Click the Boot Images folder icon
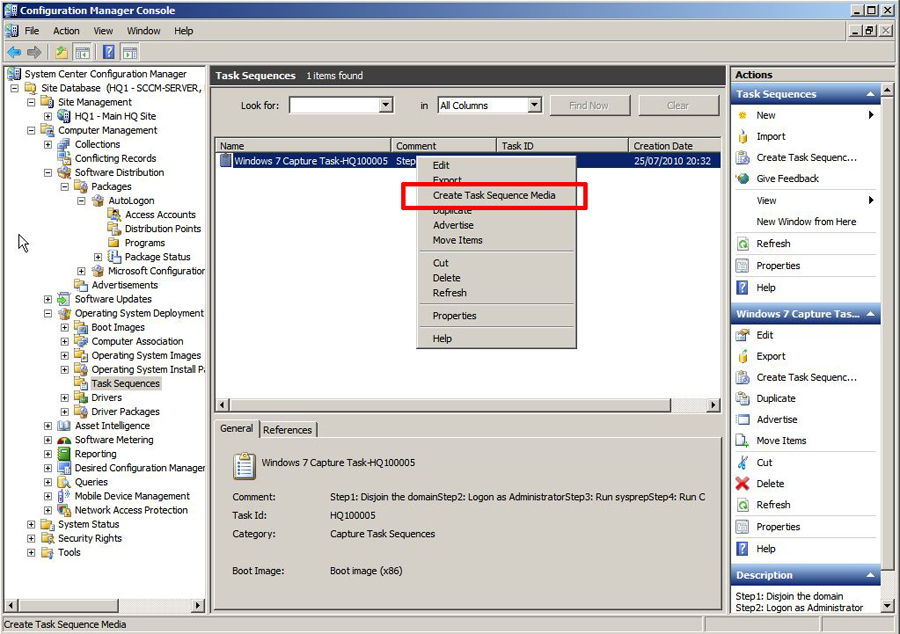 pyautogui.click(x=81, y=327)
